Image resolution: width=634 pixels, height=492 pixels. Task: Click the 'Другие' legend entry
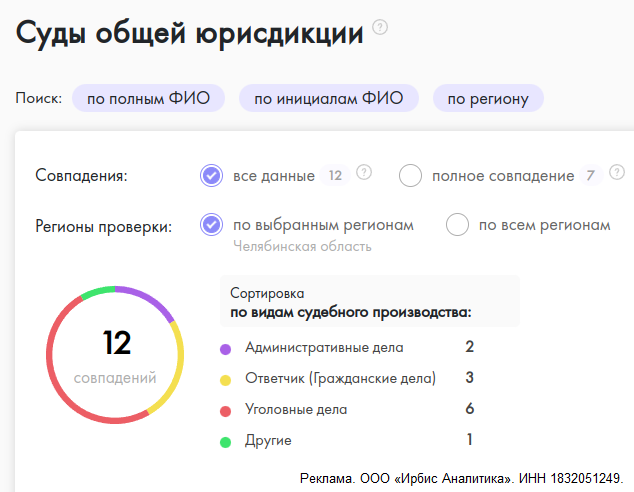(x=268, y=440)
